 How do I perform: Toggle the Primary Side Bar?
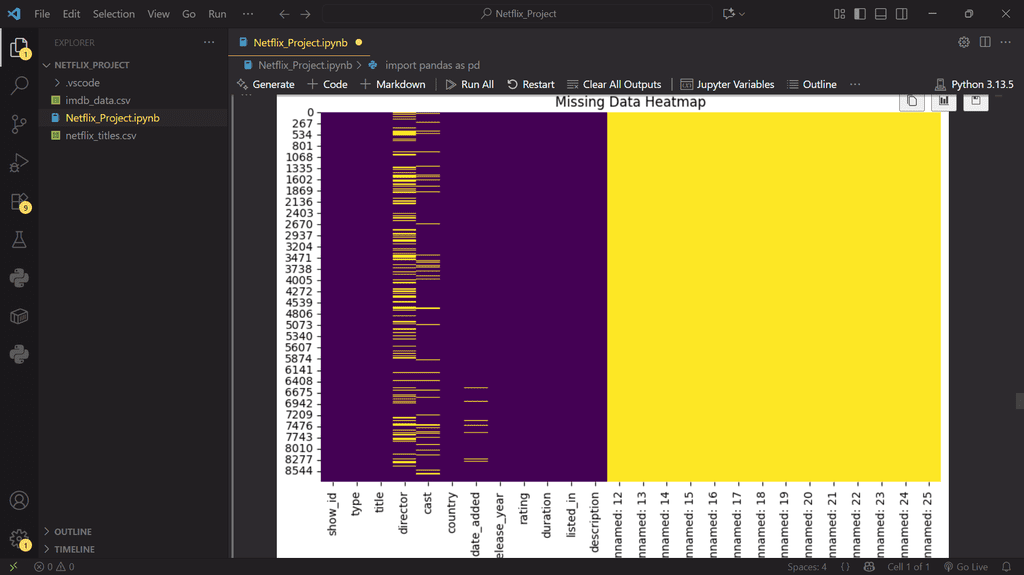pos(859,14)
